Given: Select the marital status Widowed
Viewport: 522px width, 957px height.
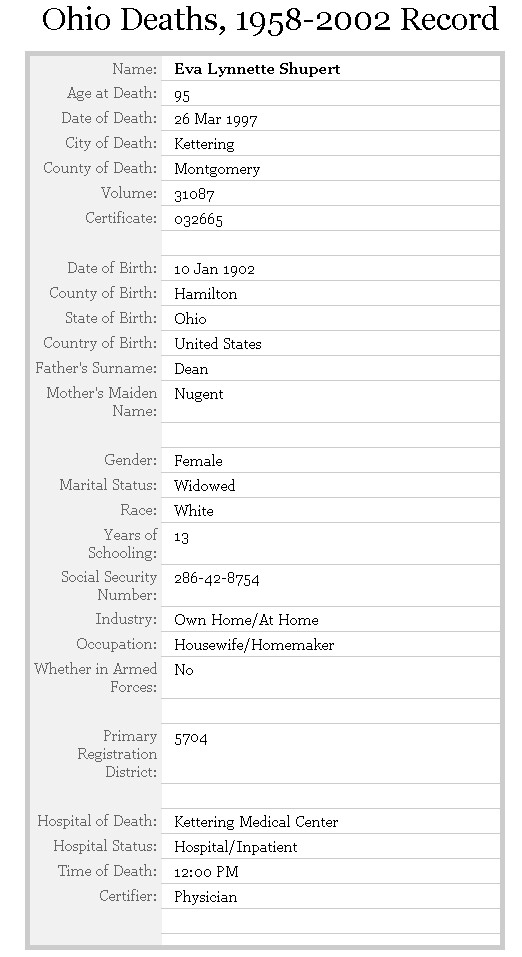Looking at the screenshot, I should coord(205,486).
